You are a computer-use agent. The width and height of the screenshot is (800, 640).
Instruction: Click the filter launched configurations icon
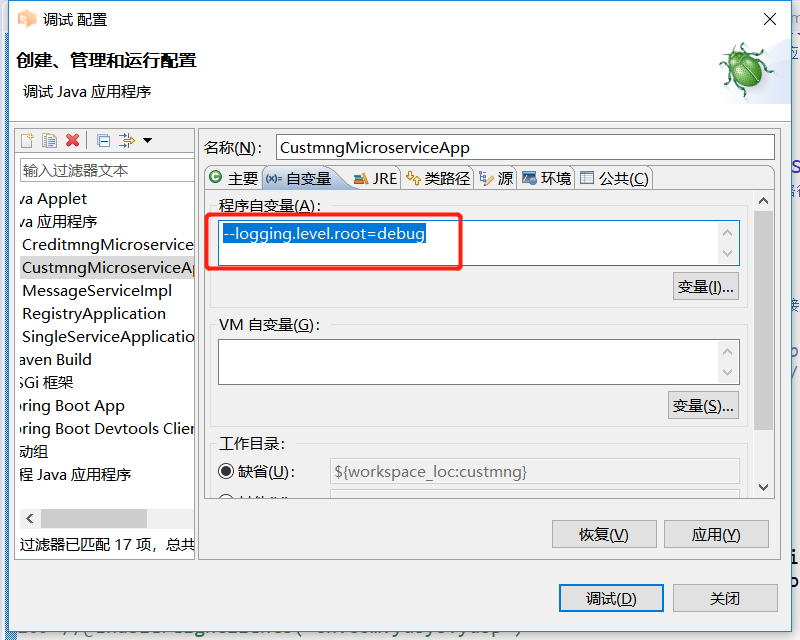coord(127,140)
